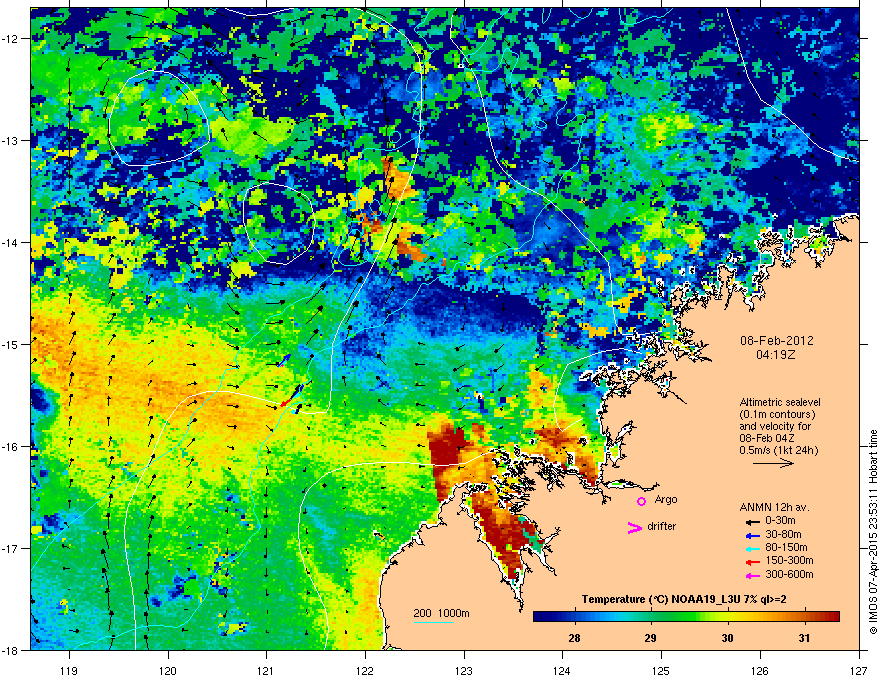Click the '200 1000m' isobath label

coord(441,613)
